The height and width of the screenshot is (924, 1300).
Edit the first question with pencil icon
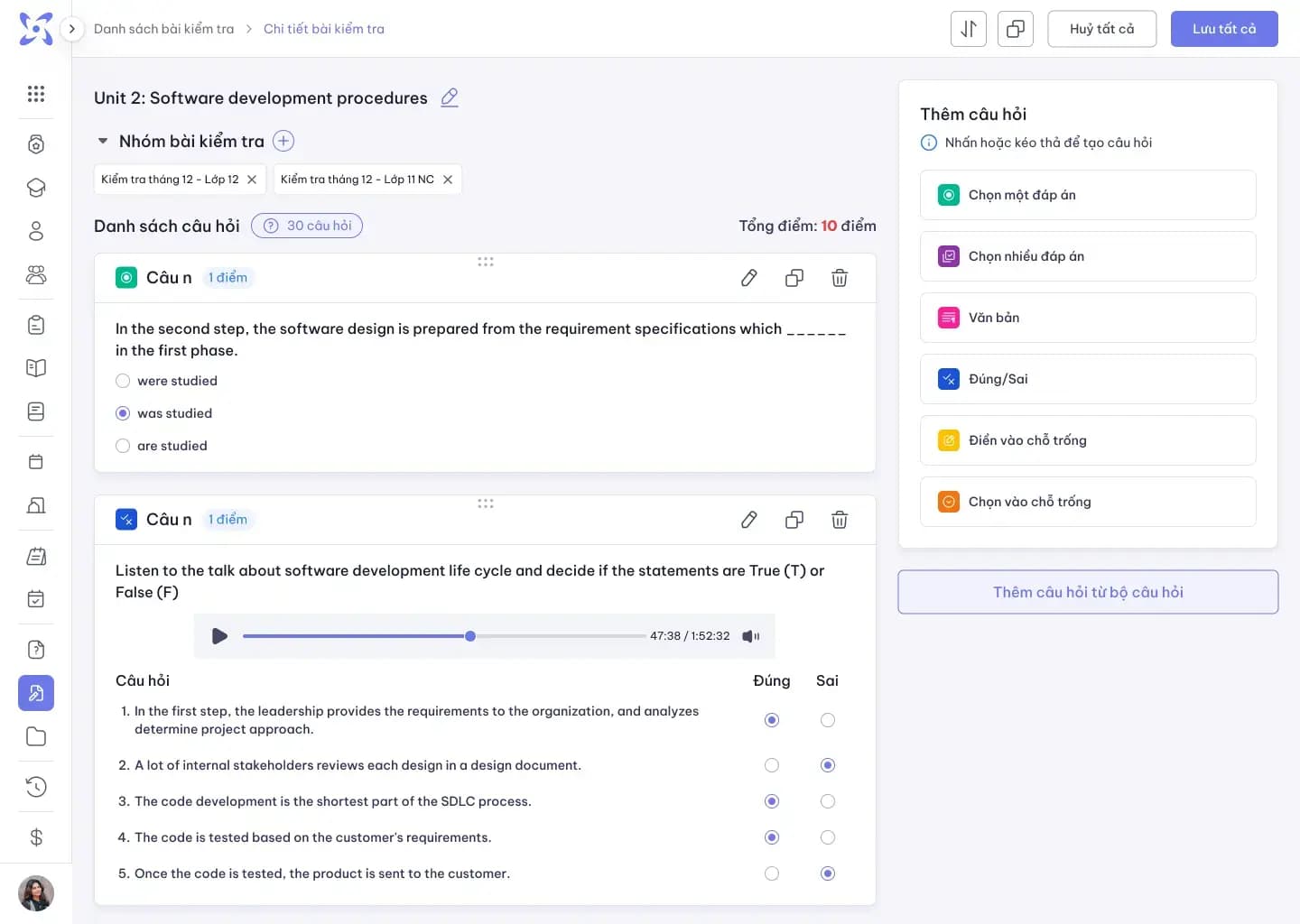(748, 278)
